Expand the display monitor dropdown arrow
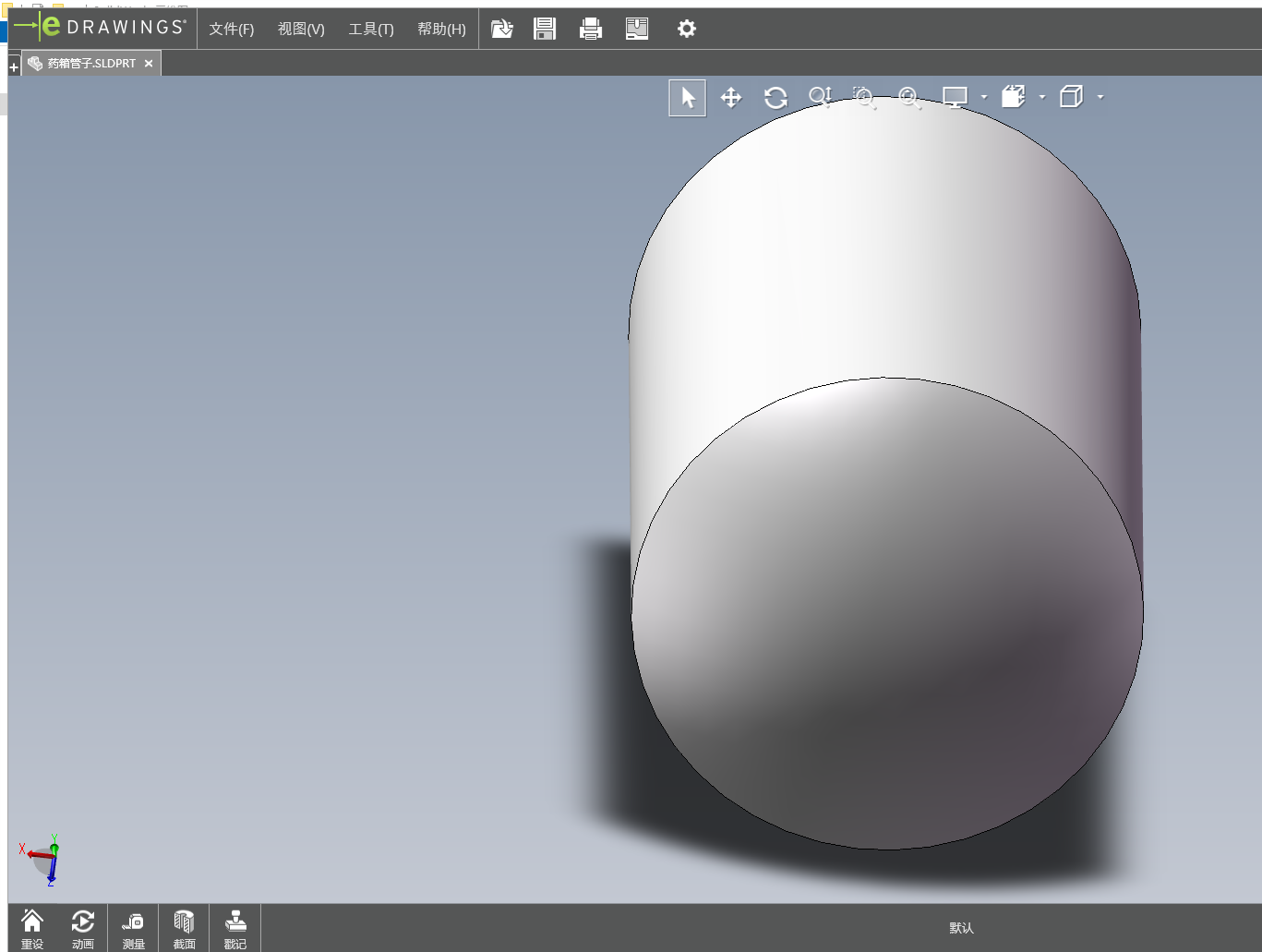 click(984, 97)
